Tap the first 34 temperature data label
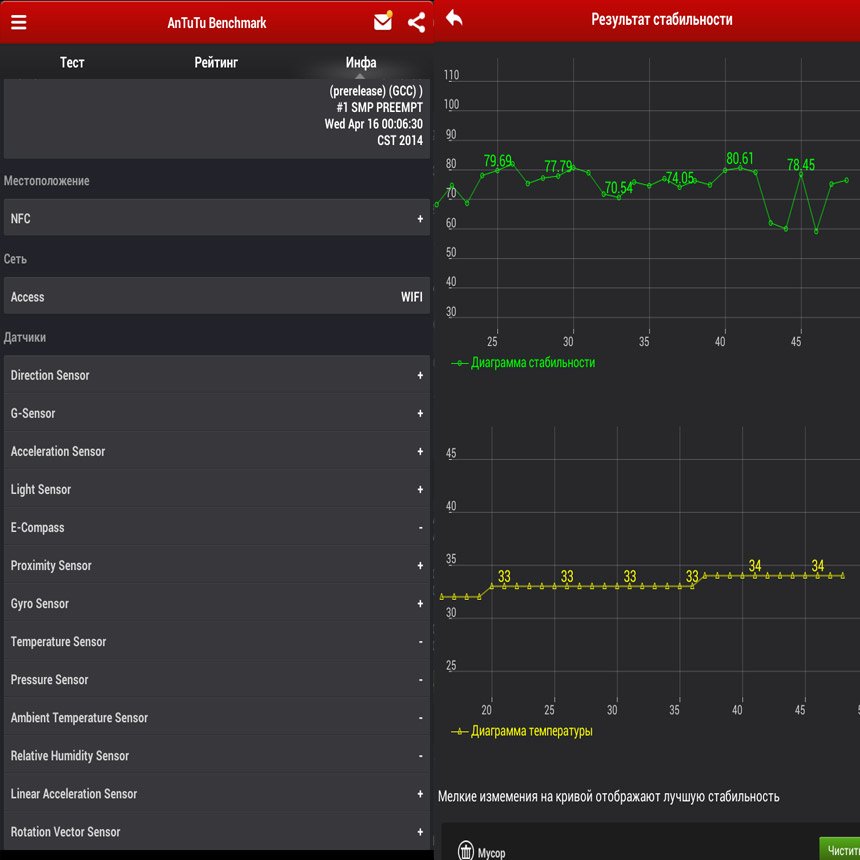The height and width of the screenshot is (860, 860). 755,565
